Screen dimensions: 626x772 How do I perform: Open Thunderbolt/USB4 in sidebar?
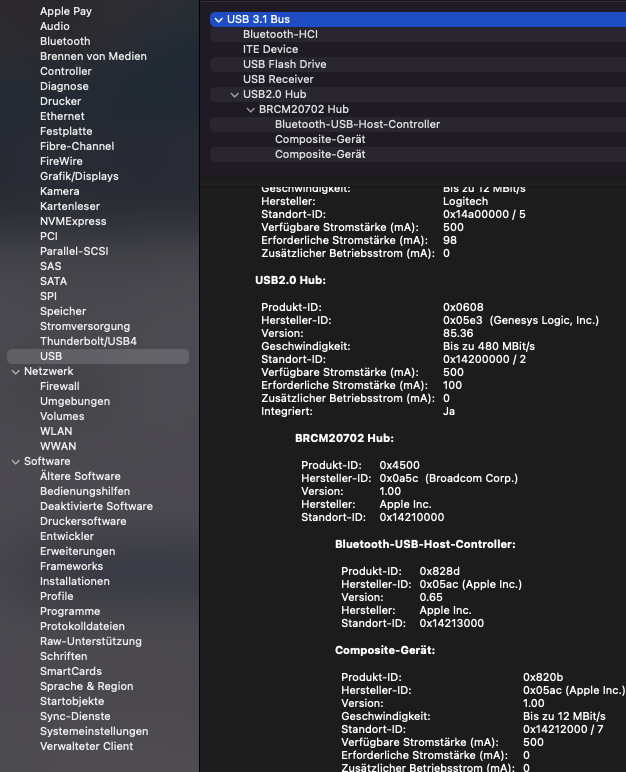(88, 342)
